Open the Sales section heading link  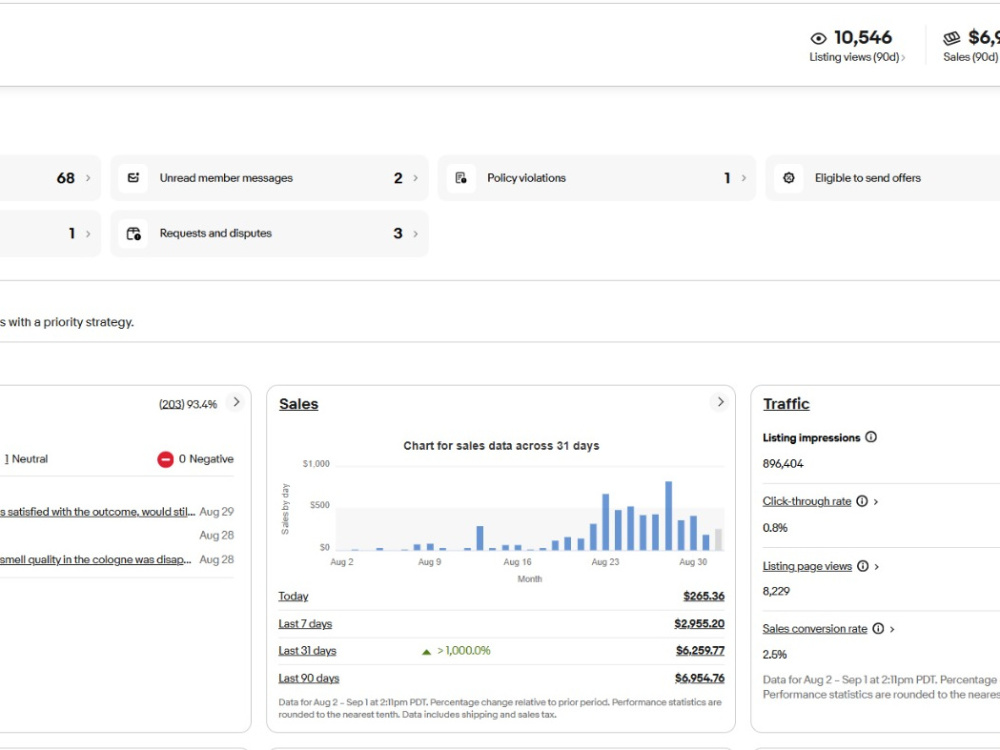click(298, 404)
